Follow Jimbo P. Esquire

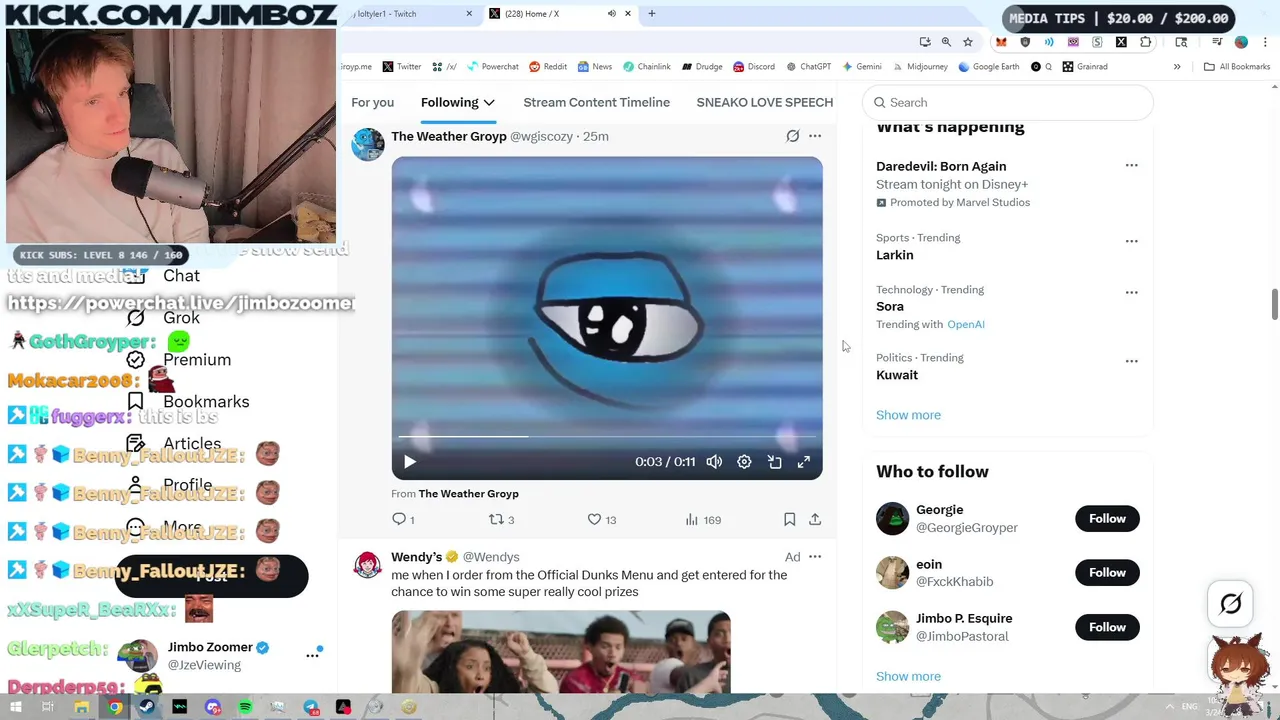(1107, 627)
